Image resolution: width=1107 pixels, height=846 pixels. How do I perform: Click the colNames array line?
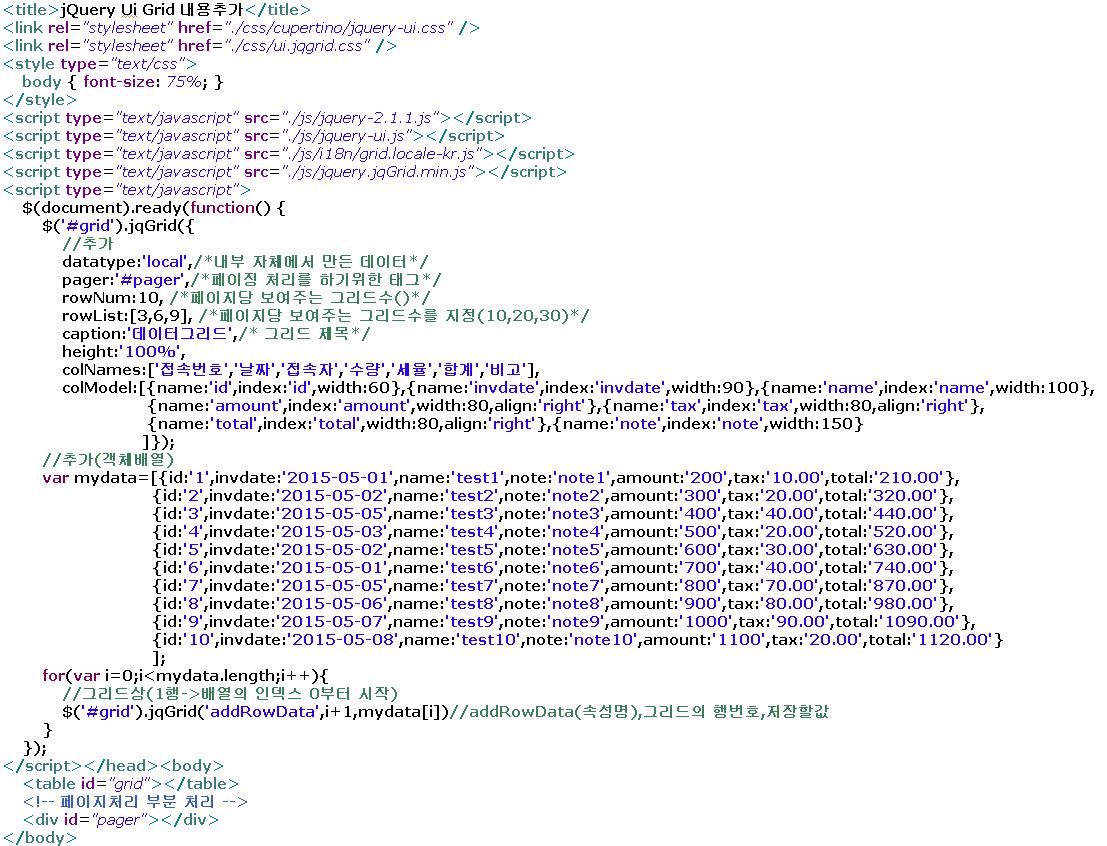click(301, 370)
